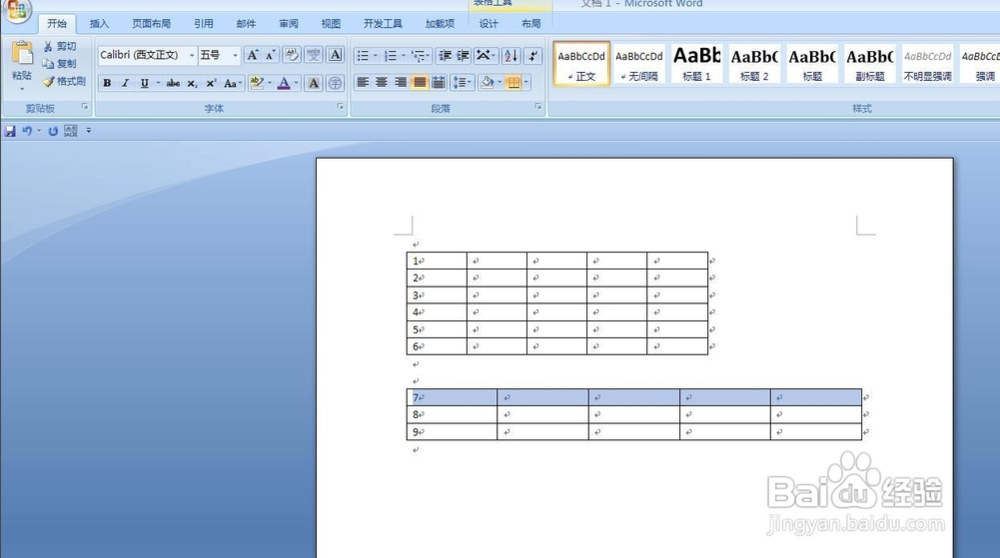This screenshot has width=1000, height=558.
Task: Clear formatting with the eraser icon
Action: click(x=291, y=55)
